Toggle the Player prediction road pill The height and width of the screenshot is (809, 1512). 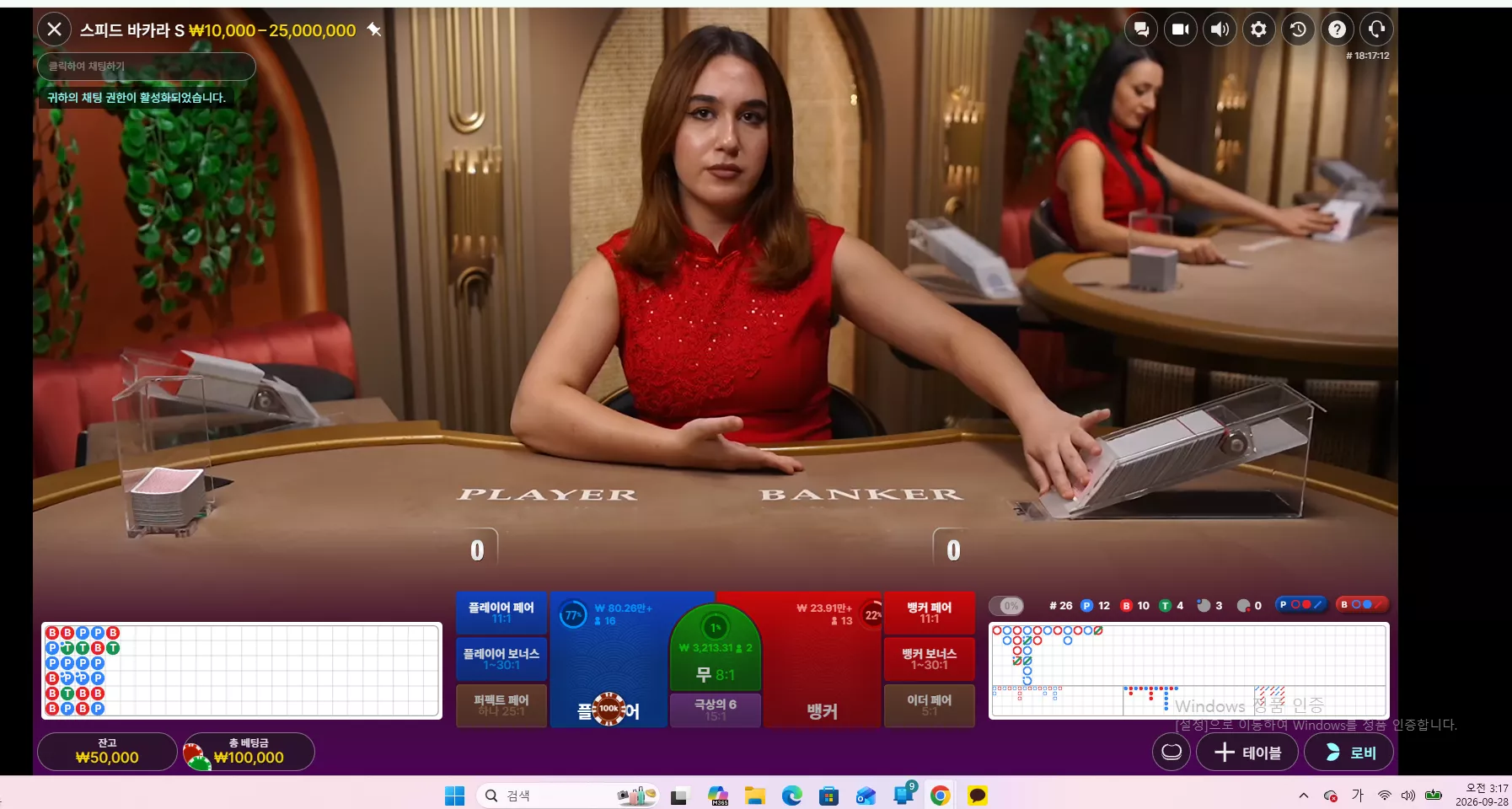[1300, 604]
